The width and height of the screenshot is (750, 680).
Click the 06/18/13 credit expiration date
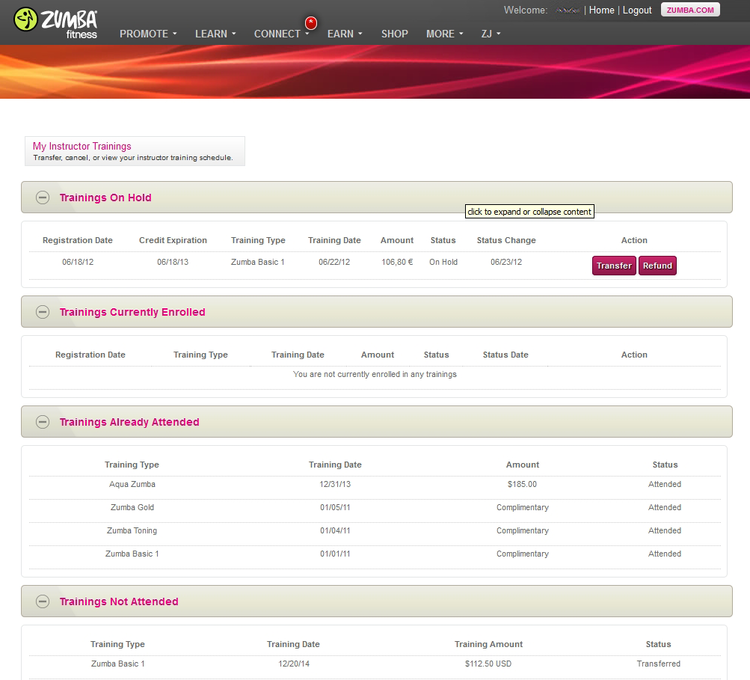tap(173, 262)
